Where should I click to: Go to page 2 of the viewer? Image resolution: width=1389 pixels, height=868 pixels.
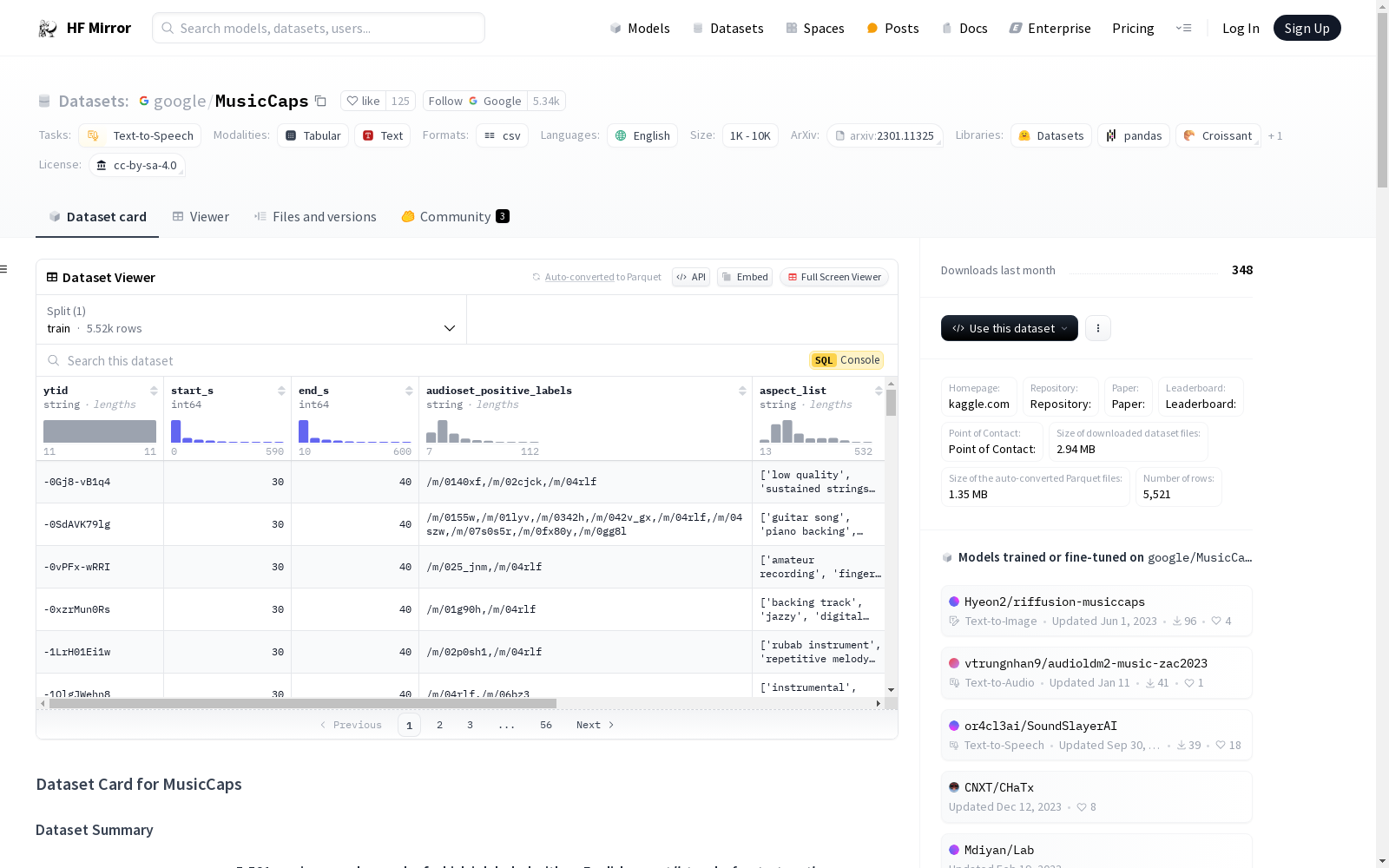(439, 725)
